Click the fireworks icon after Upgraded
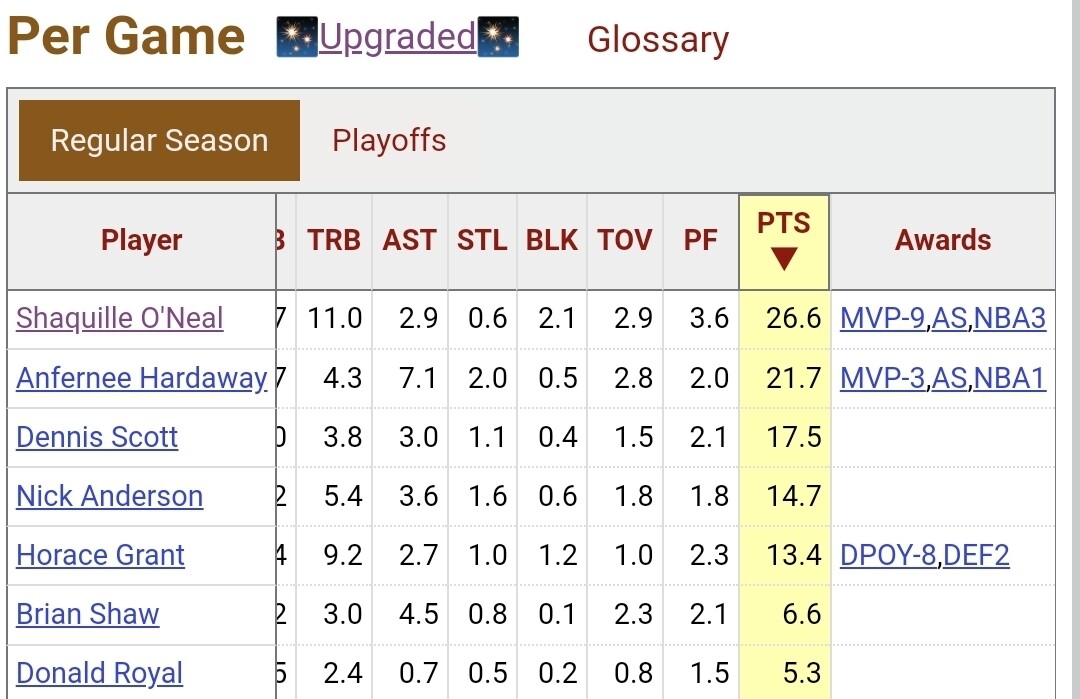 (x=498, y=38)
